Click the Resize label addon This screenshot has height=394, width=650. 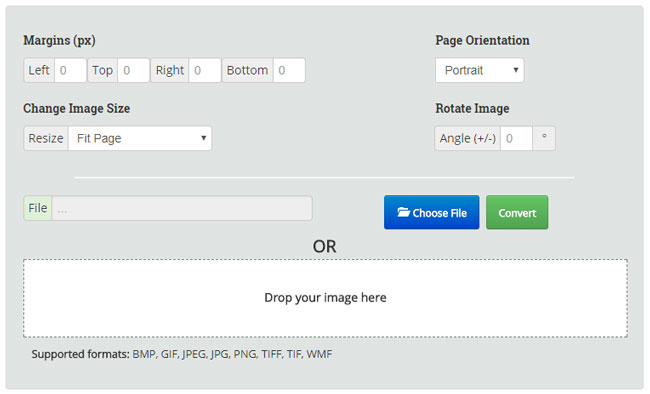coord(46,138)
